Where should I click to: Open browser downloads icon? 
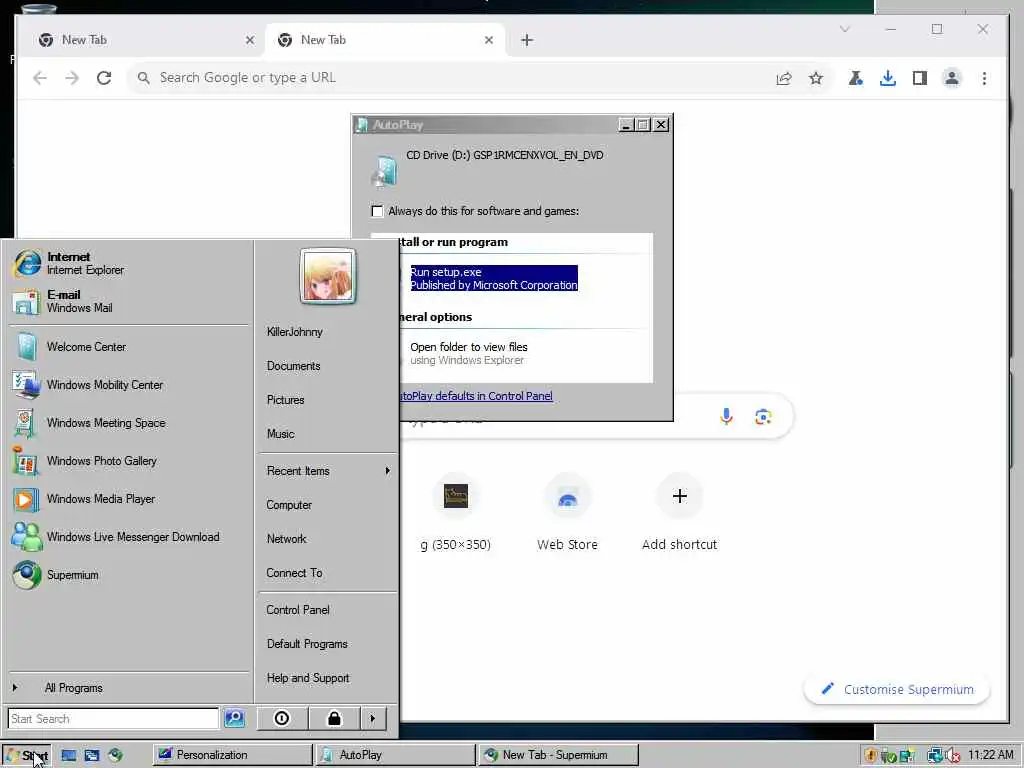click(888, 78)
